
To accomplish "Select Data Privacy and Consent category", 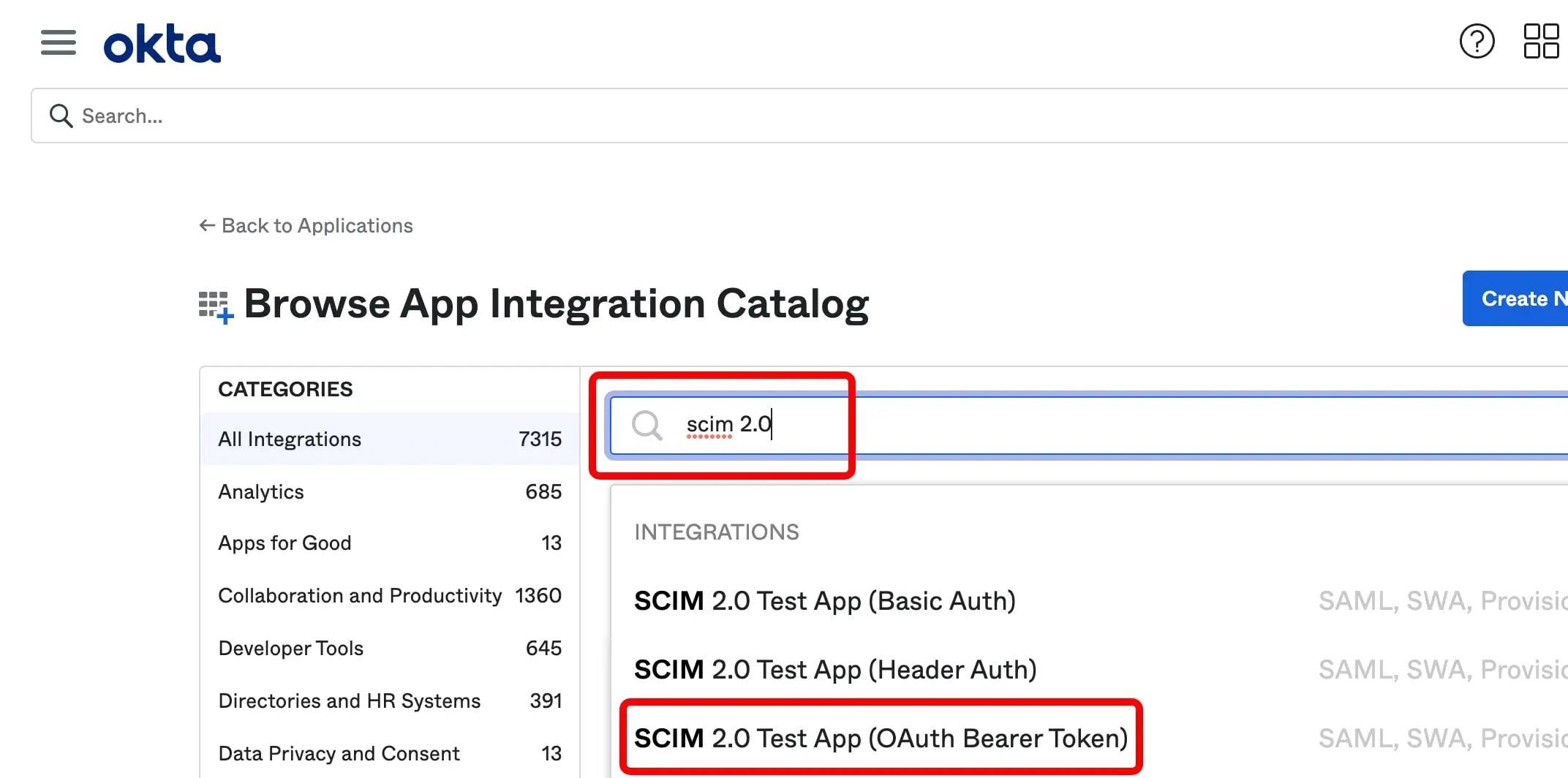I will [x=390, y=753].
